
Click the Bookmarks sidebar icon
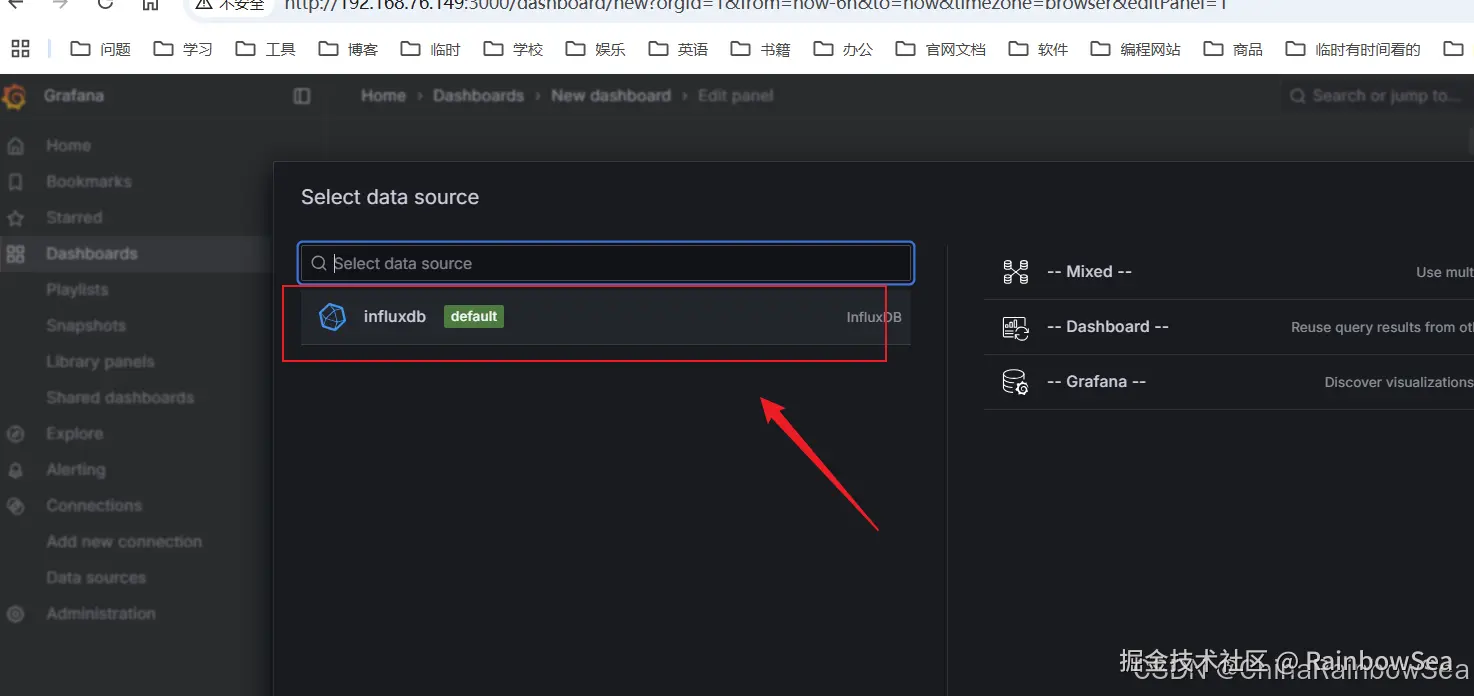[15, 182]
